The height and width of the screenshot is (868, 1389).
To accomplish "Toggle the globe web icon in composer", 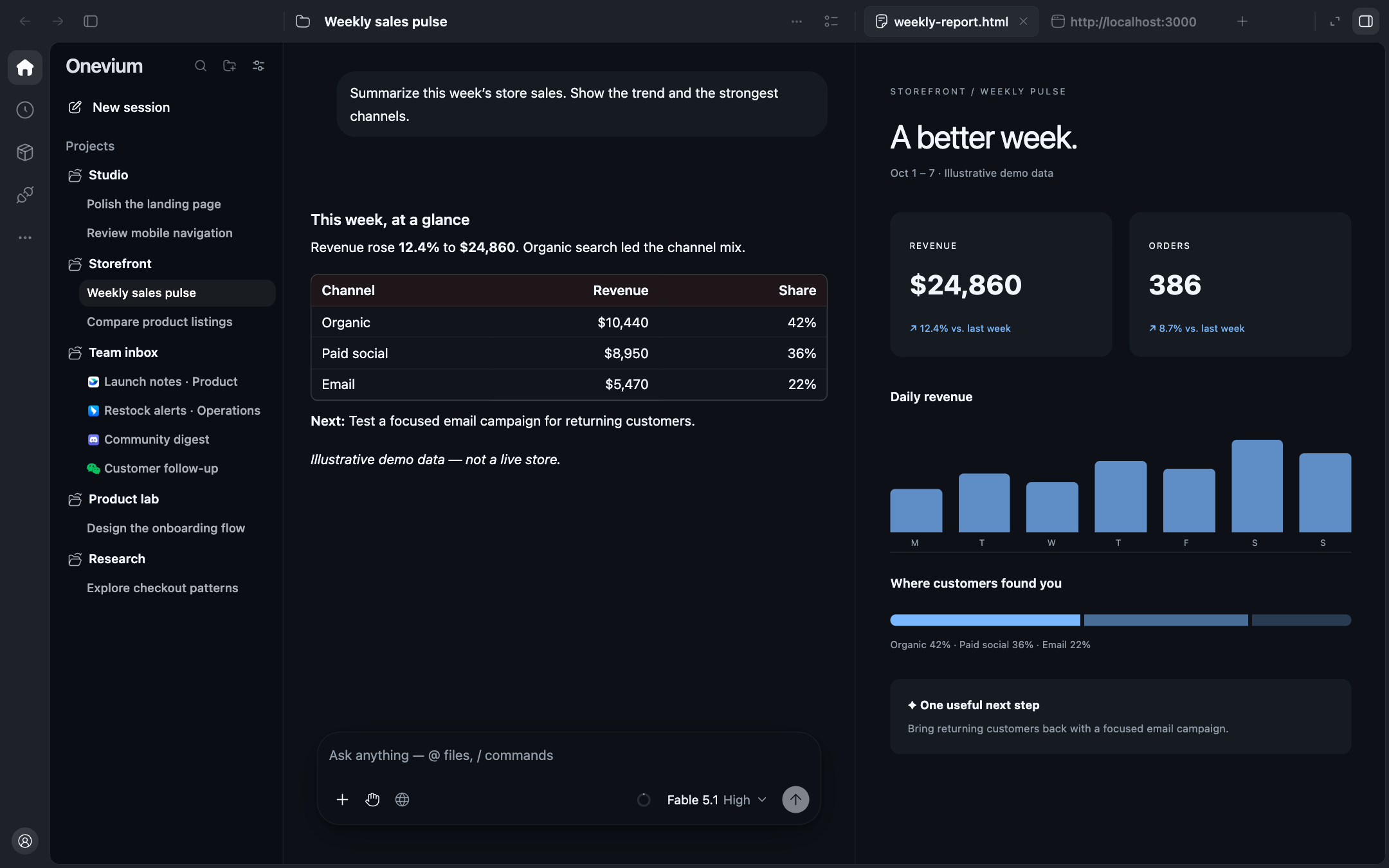I will (x=402, y=799).
